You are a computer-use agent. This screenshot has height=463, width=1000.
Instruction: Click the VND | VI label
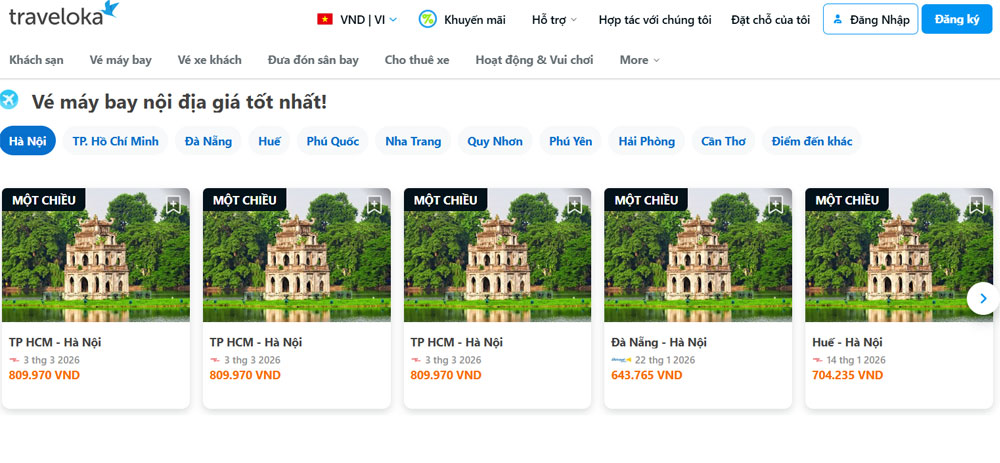click(363, 20)
